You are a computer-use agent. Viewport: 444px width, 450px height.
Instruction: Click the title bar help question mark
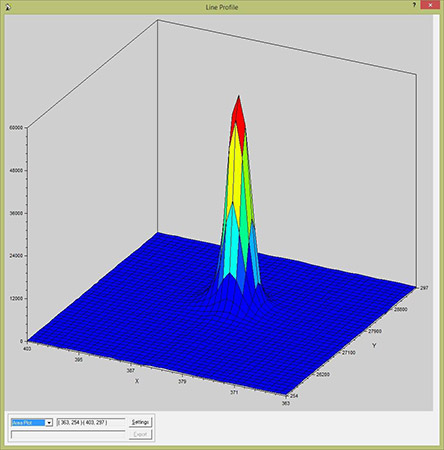414,5
